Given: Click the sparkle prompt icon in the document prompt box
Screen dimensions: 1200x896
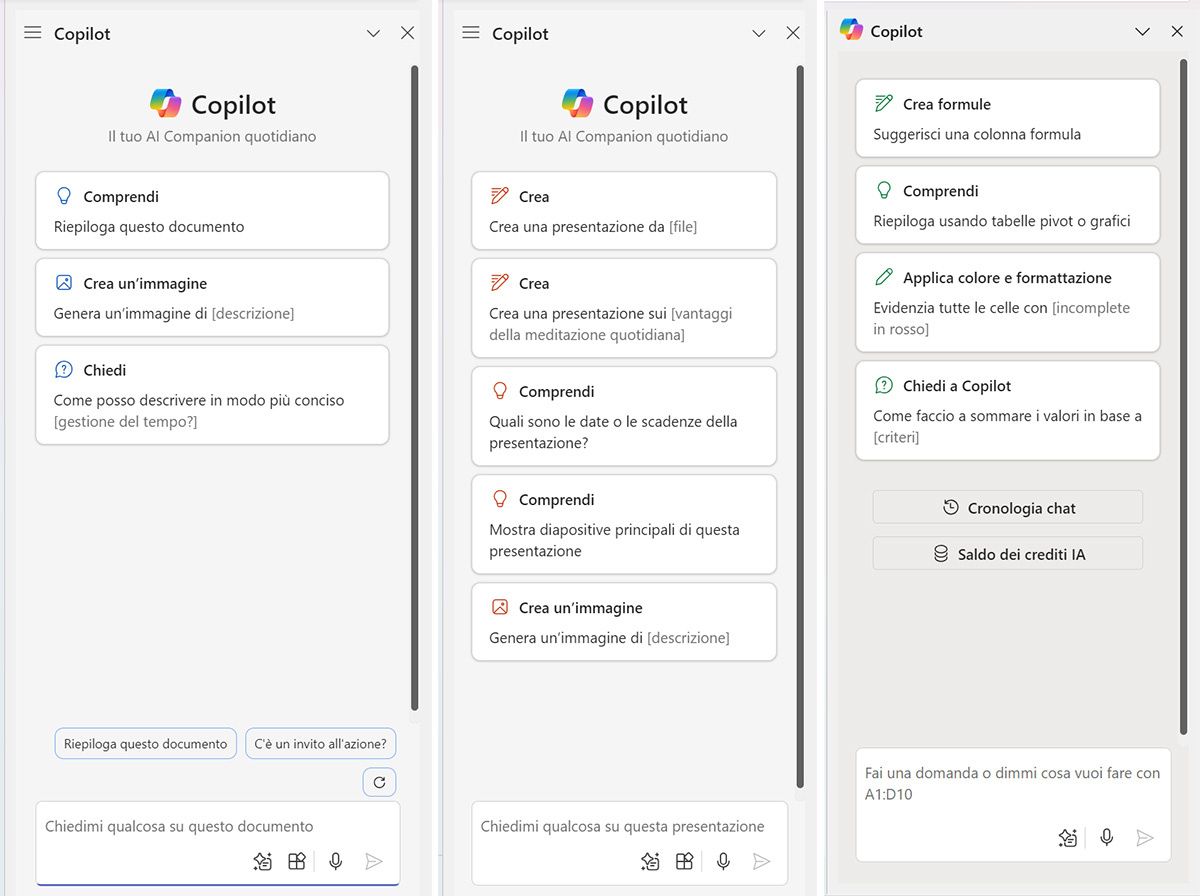Looking at the screenshot, I should pyautogui.click(x=262, y=861).
